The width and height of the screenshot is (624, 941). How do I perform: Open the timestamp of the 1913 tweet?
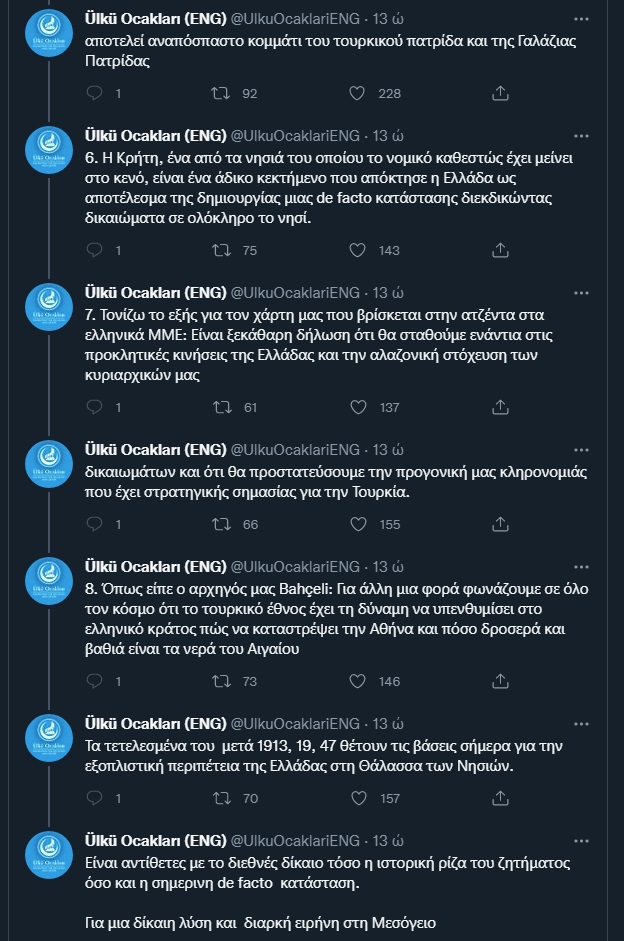point(387,723)
